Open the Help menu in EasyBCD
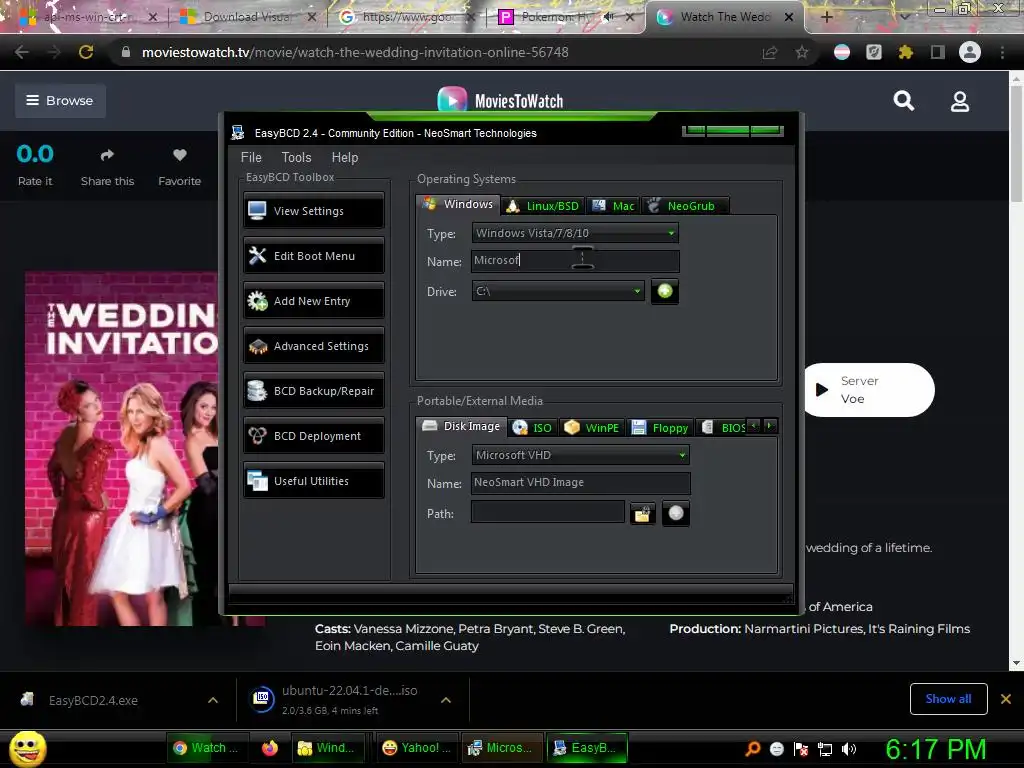 [345, 157]
